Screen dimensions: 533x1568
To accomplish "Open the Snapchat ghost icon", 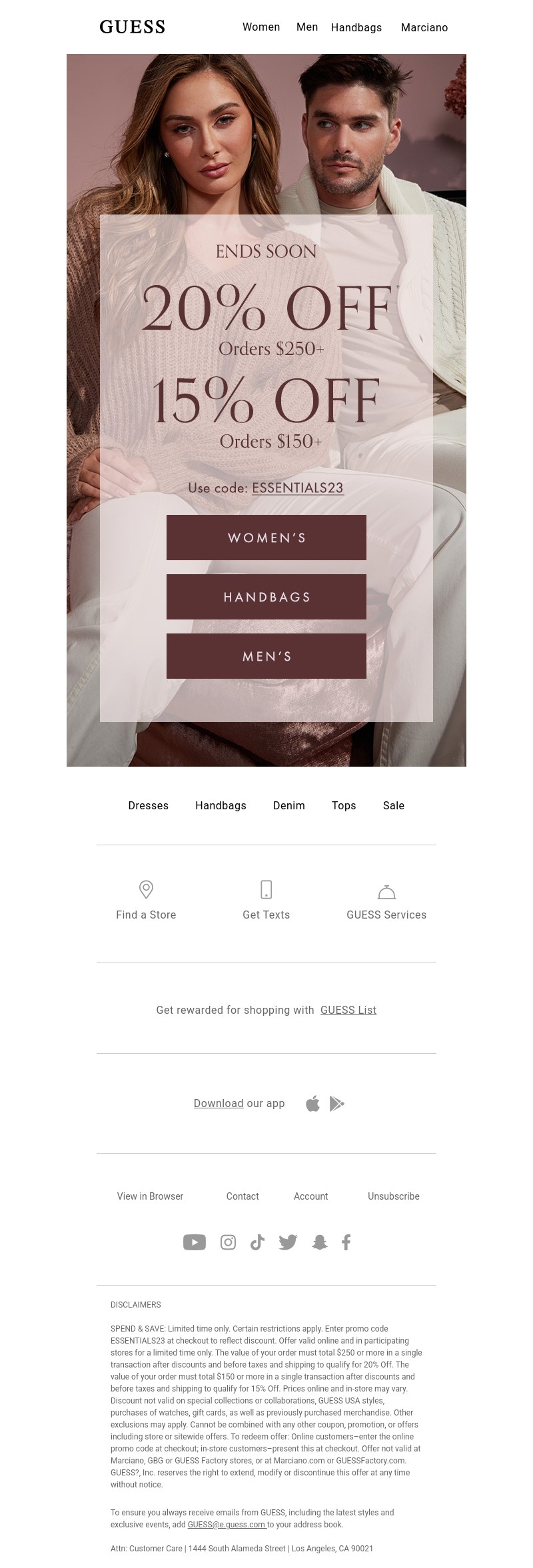I will [x=320, y=1242].
